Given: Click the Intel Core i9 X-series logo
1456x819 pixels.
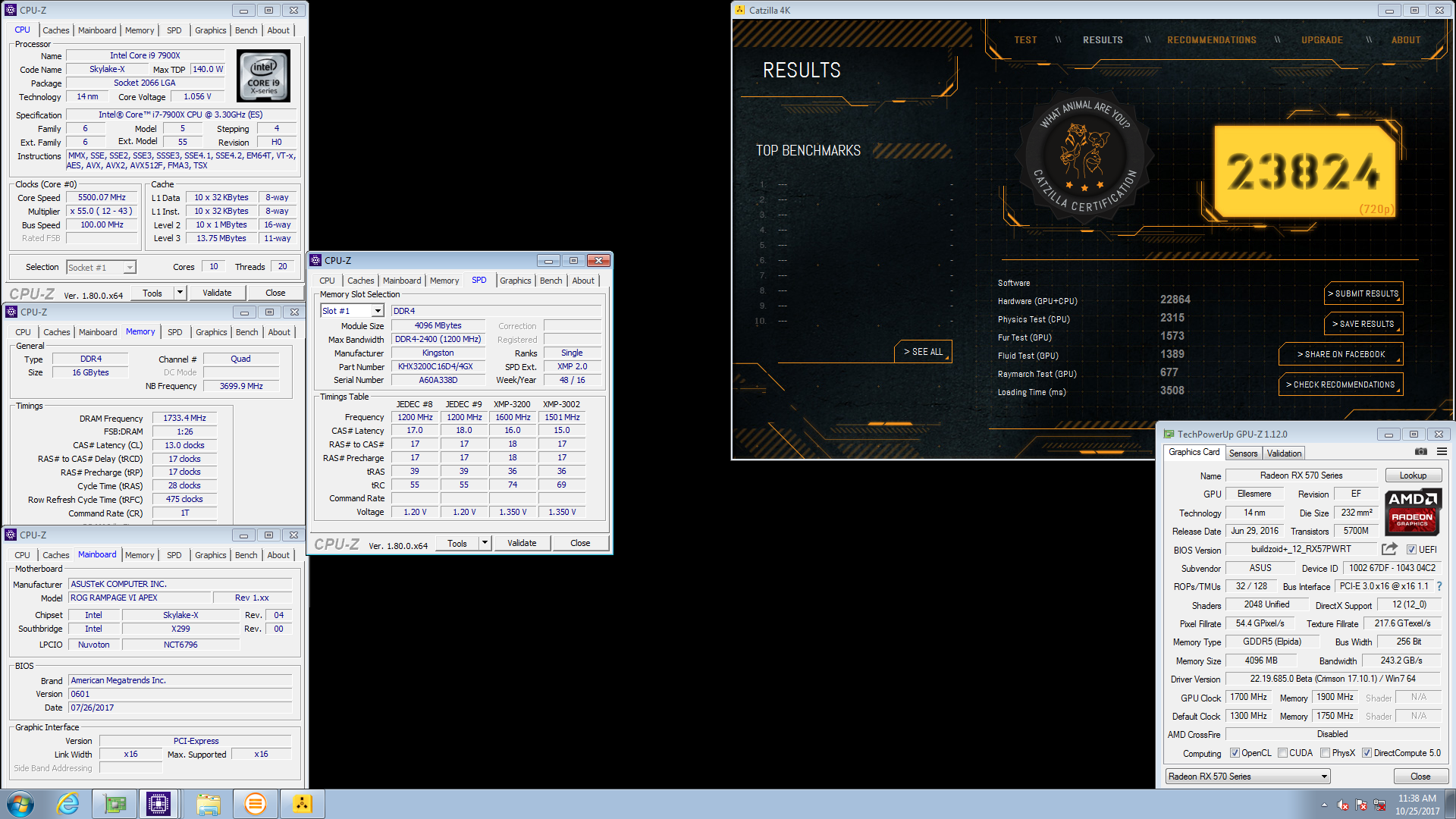Looking at the screenshot, I should coord(263,76).
